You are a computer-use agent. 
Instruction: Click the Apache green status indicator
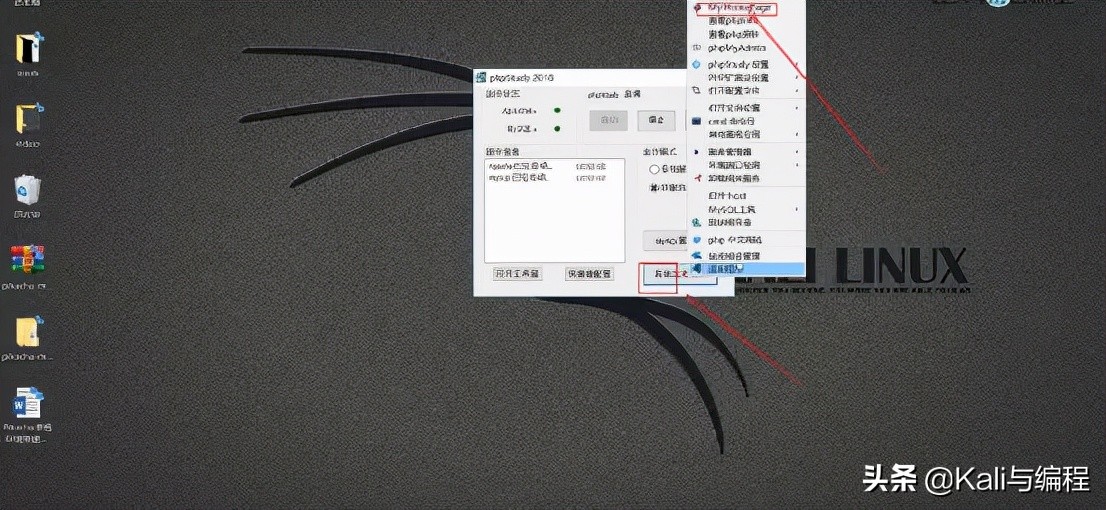click(x=557, y=110)
